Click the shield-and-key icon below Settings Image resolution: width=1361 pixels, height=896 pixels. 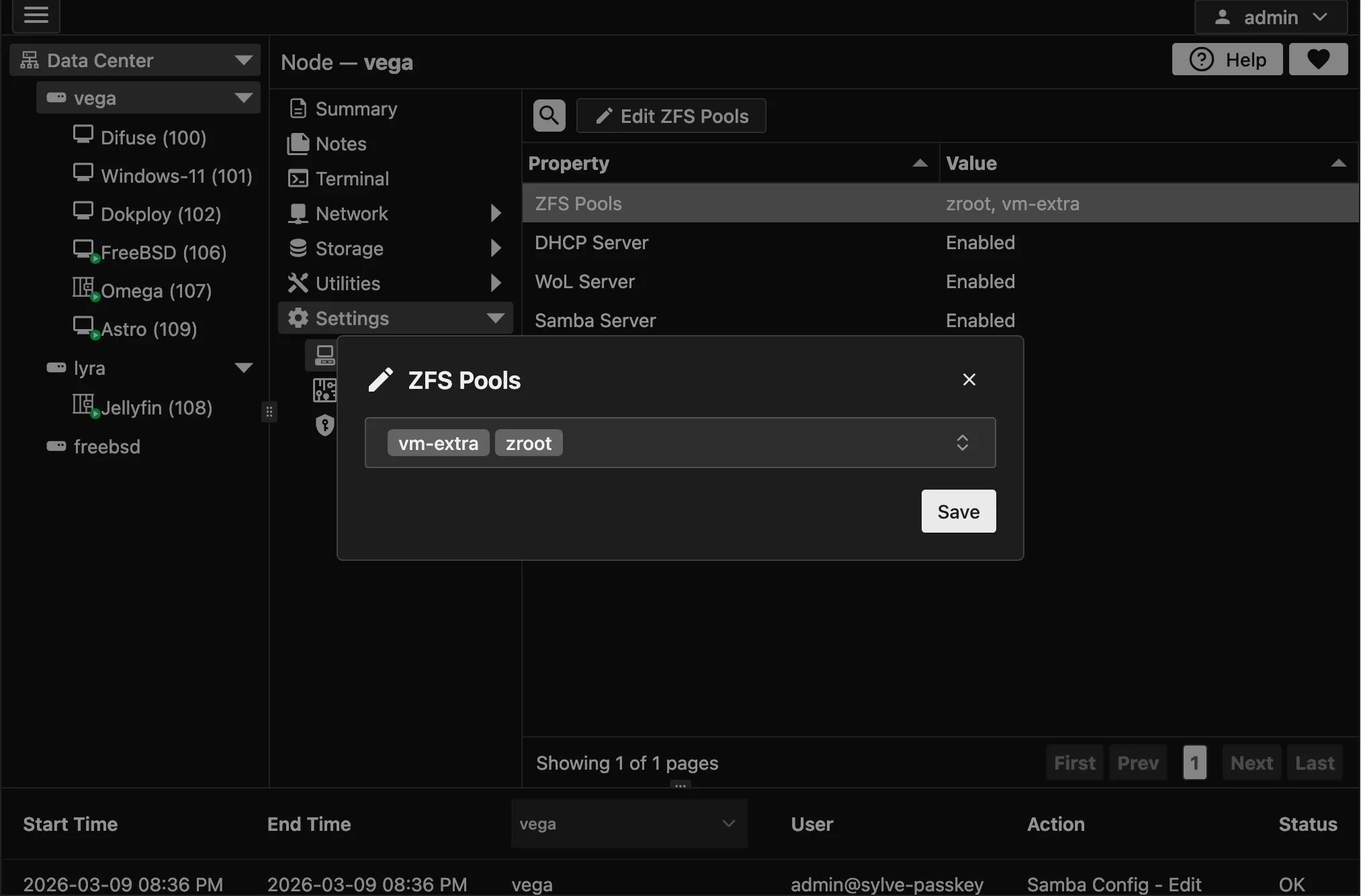(324, 425)
